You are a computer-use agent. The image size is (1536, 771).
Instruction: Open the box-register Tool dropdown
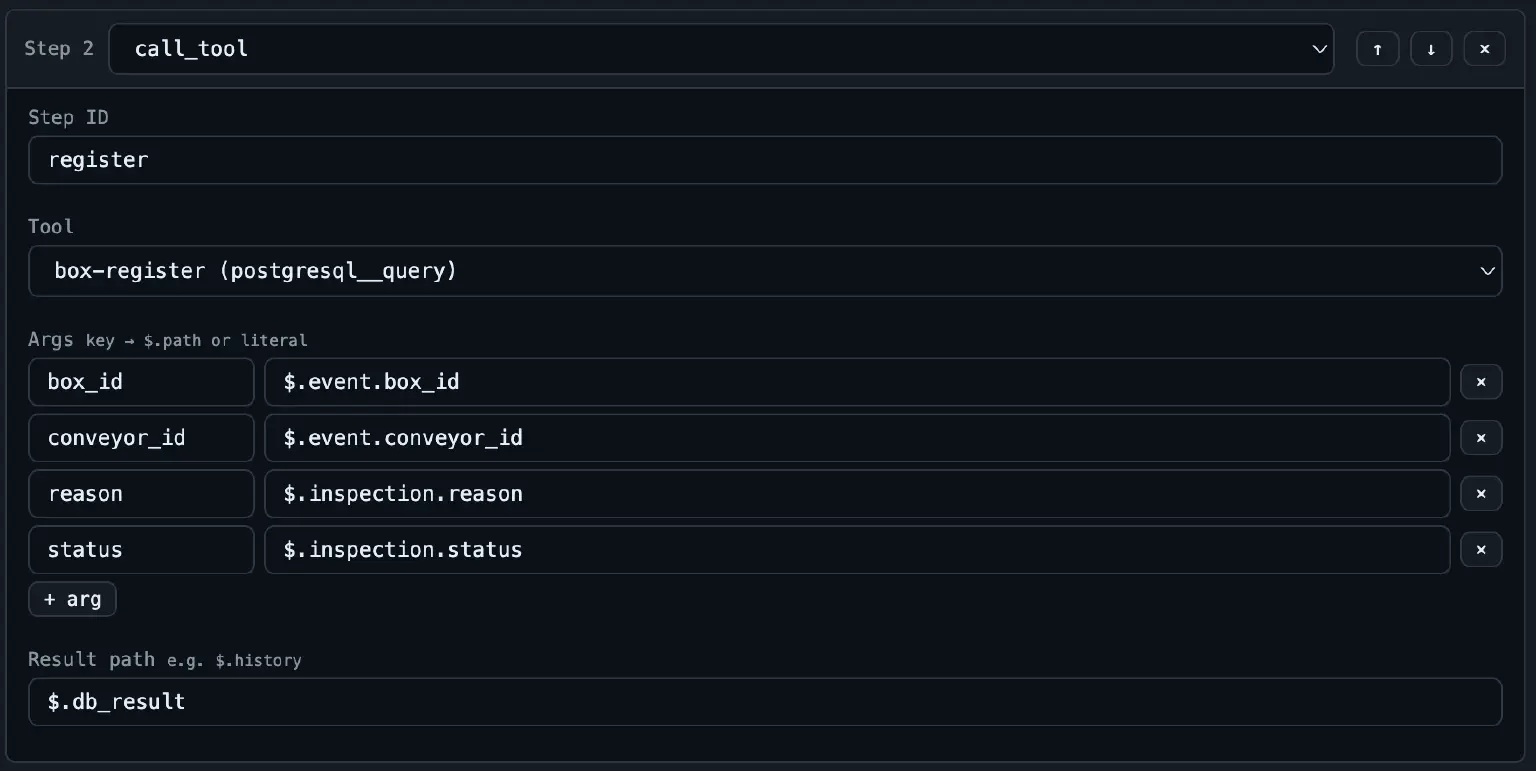tap(765, 271)
